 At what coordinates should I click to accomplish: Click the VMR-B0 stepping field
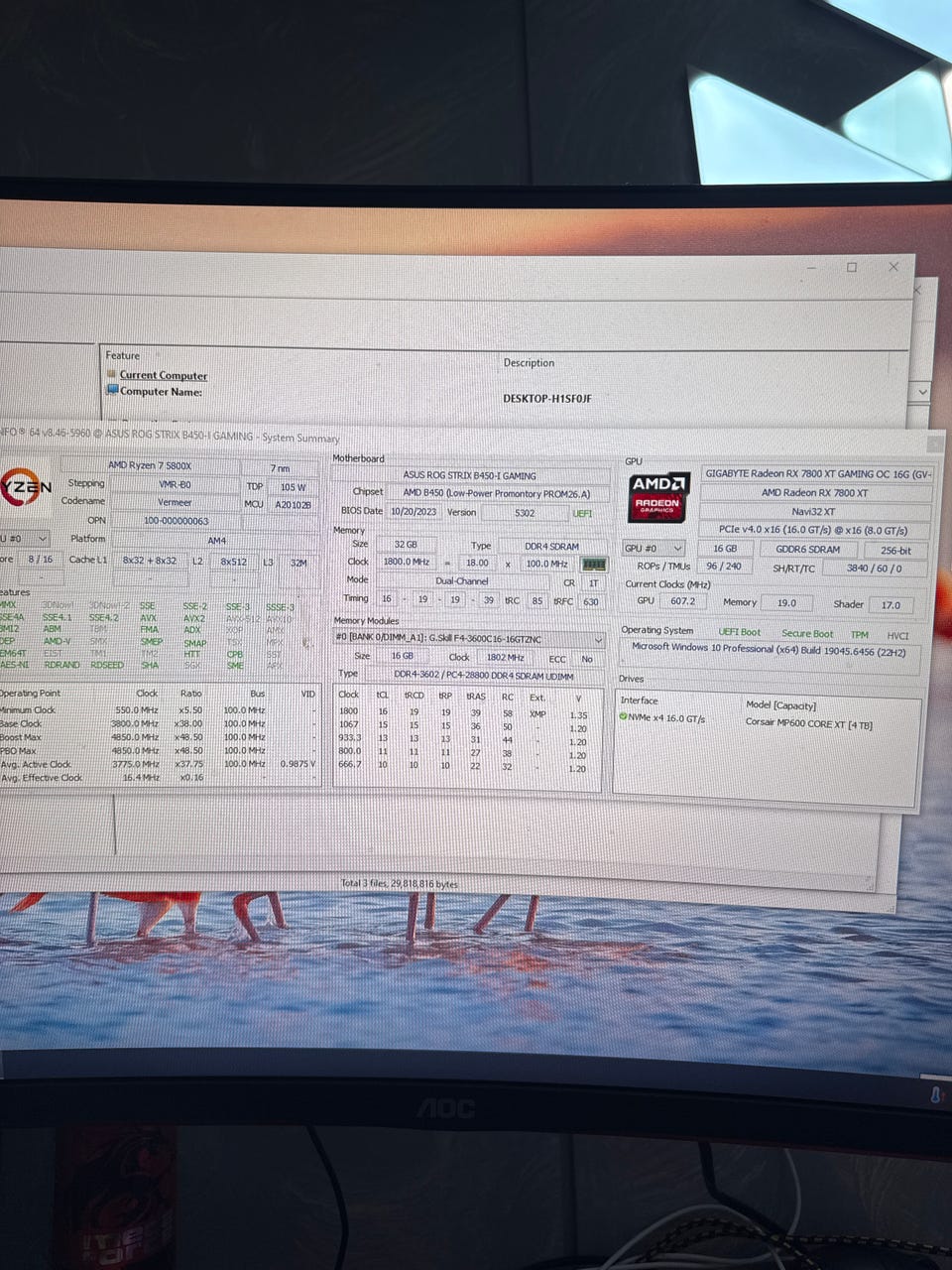pyautogui.click(x=175, y=484)
